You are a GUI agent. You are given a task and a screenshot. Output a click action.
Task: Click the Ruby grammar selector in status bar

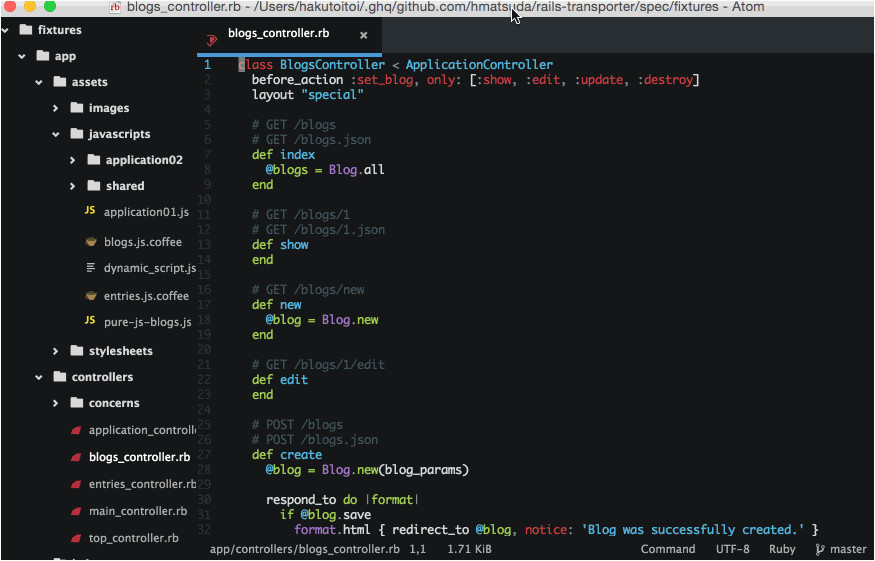tap(782, 549)
